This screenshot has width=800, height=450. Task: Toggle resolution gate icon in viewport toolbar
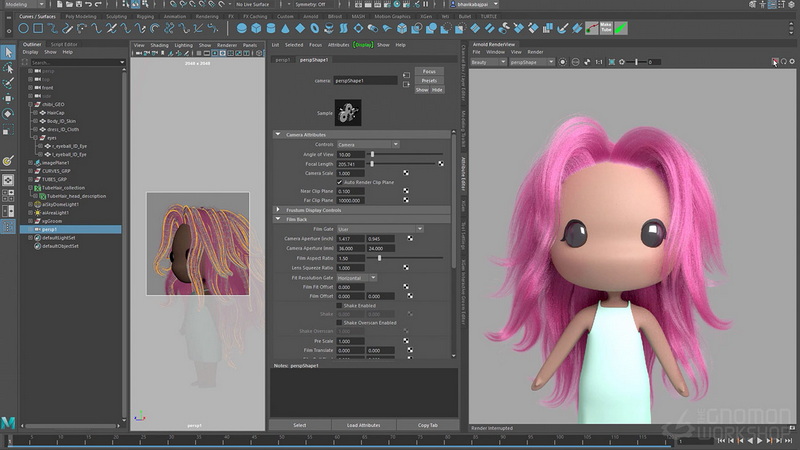click(x=215, y=53)
